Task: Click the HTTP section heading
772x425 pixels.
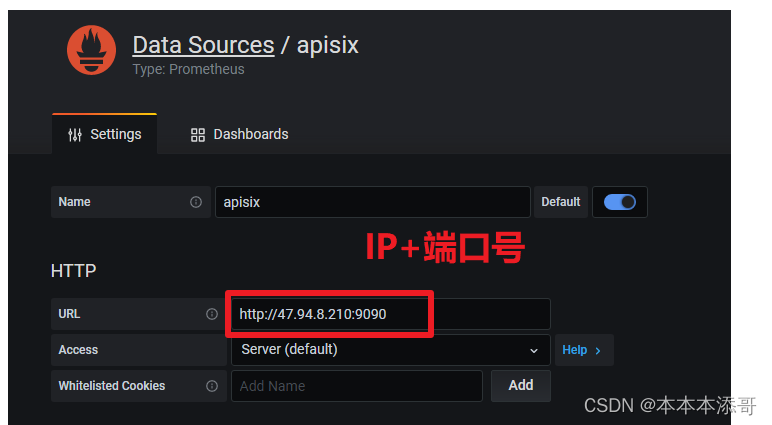Action: [x=73, y=271]
